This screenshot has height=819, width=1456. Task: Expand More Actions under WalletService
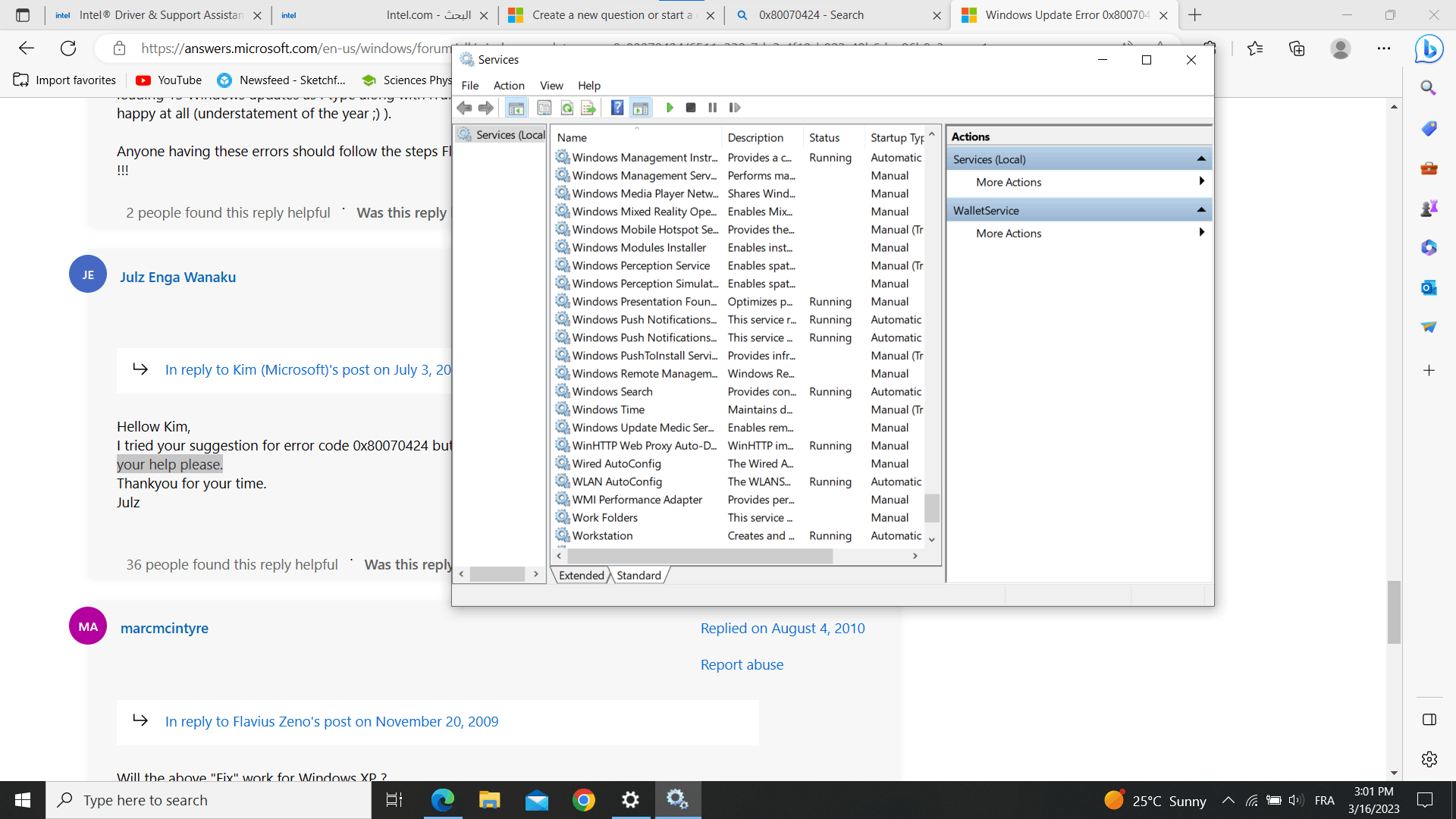click(1079, 234)
